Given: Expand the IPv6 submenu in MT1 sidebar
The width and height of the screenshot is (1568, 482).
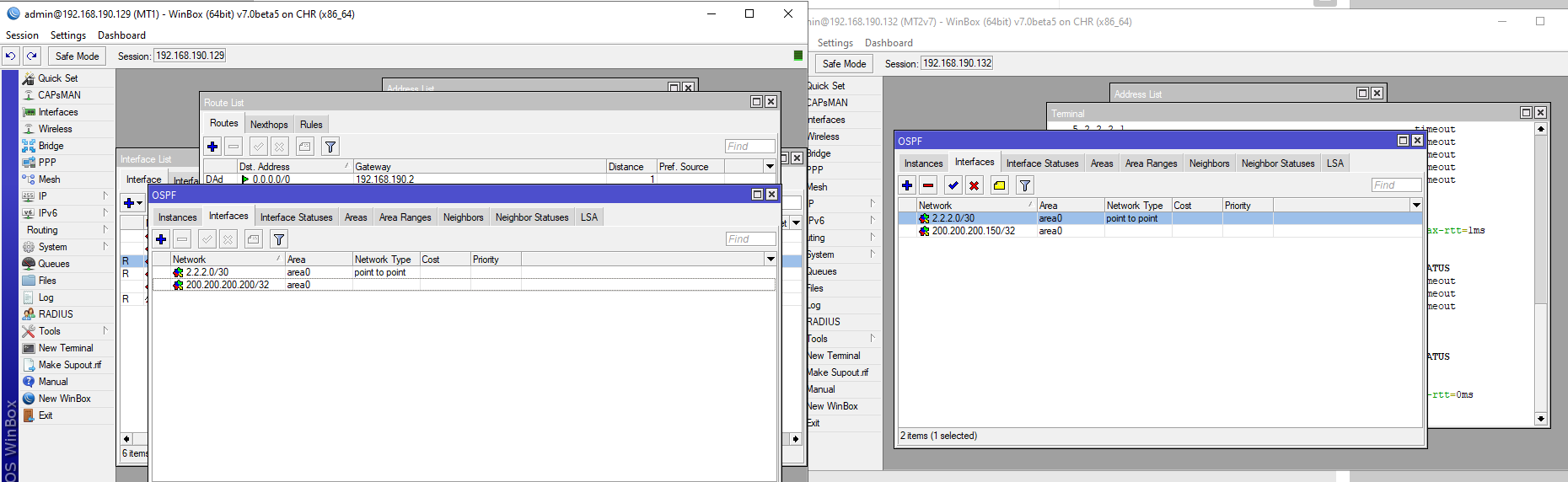Looking at the screenshot, I should [67, 212].
